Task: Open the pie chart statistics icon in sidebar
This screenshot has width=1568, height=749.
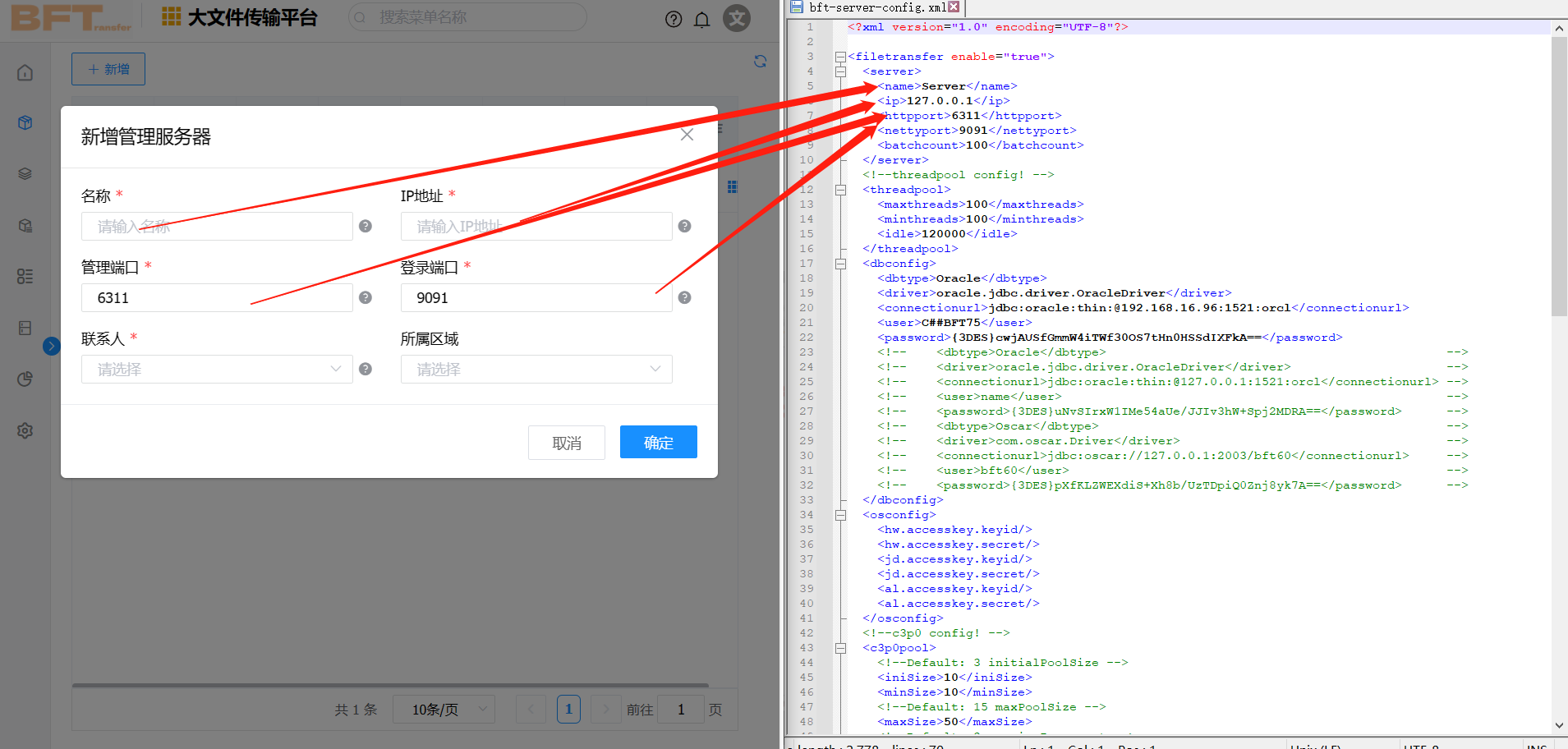Action: [25, 379]
